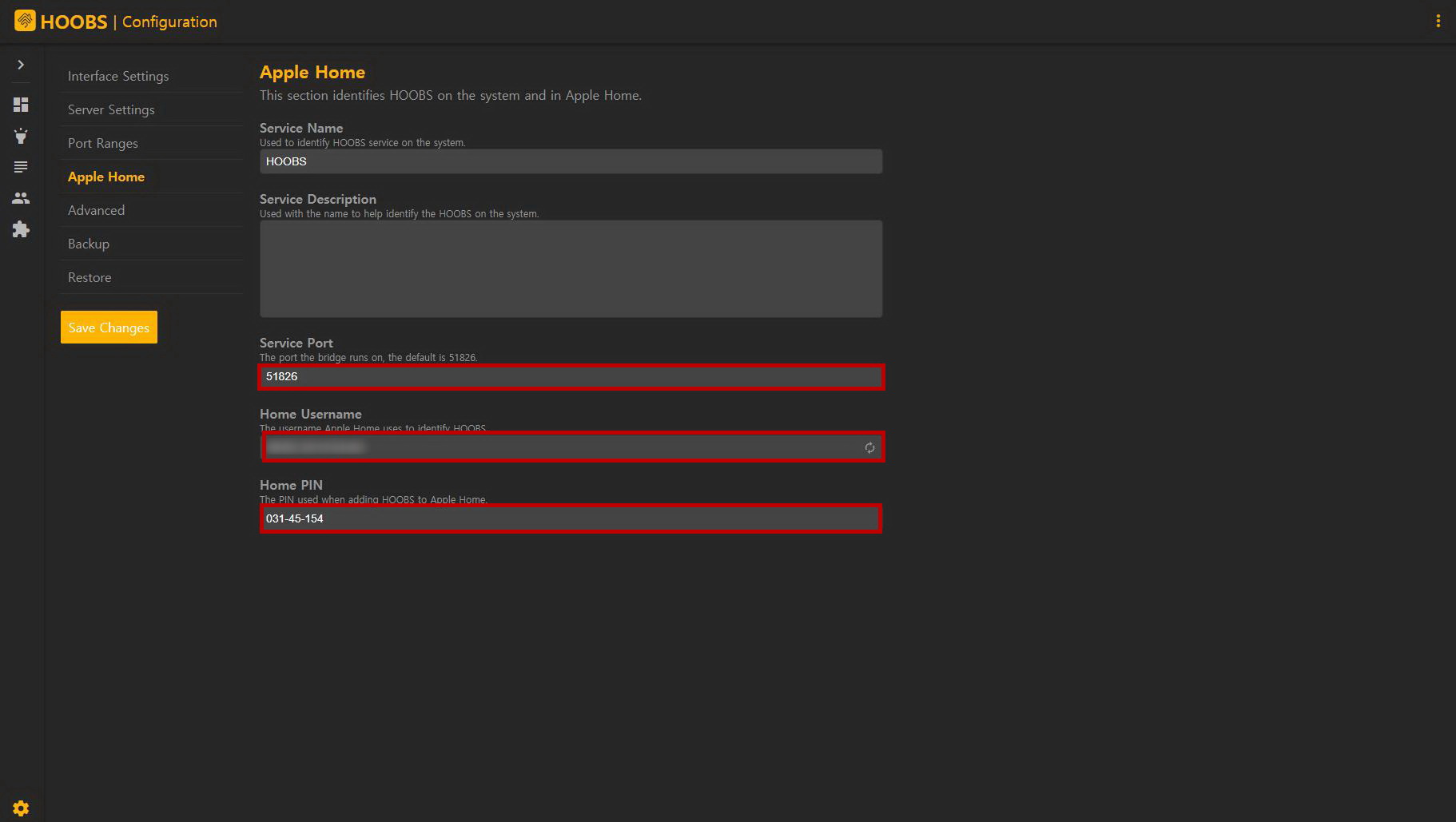Click the Service Name label
Screen dimensions: 1456x822
(x=301, y=128)
